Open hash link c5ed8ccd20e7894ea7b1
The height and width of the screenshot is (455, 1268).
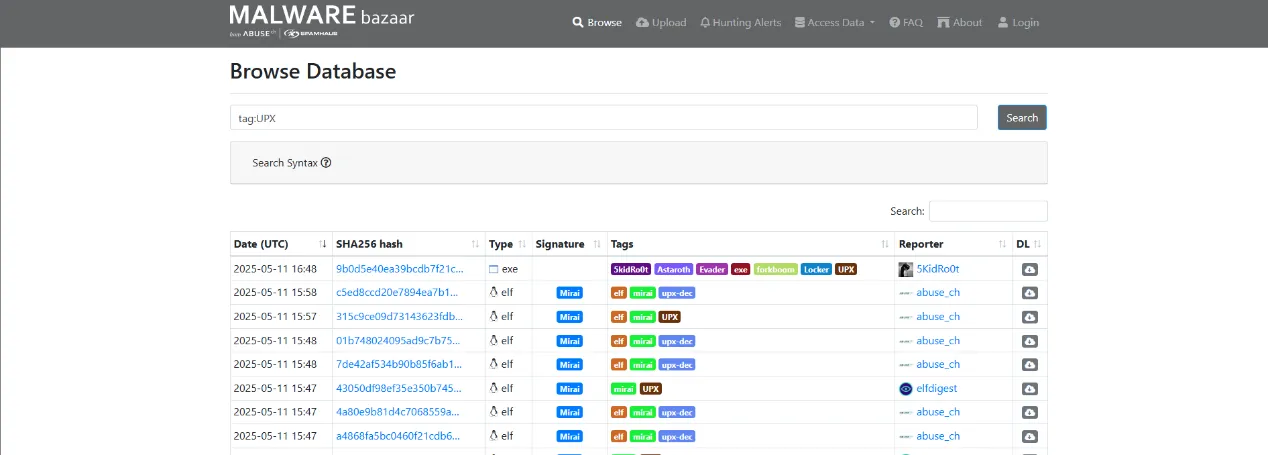[x=397, y=293]
